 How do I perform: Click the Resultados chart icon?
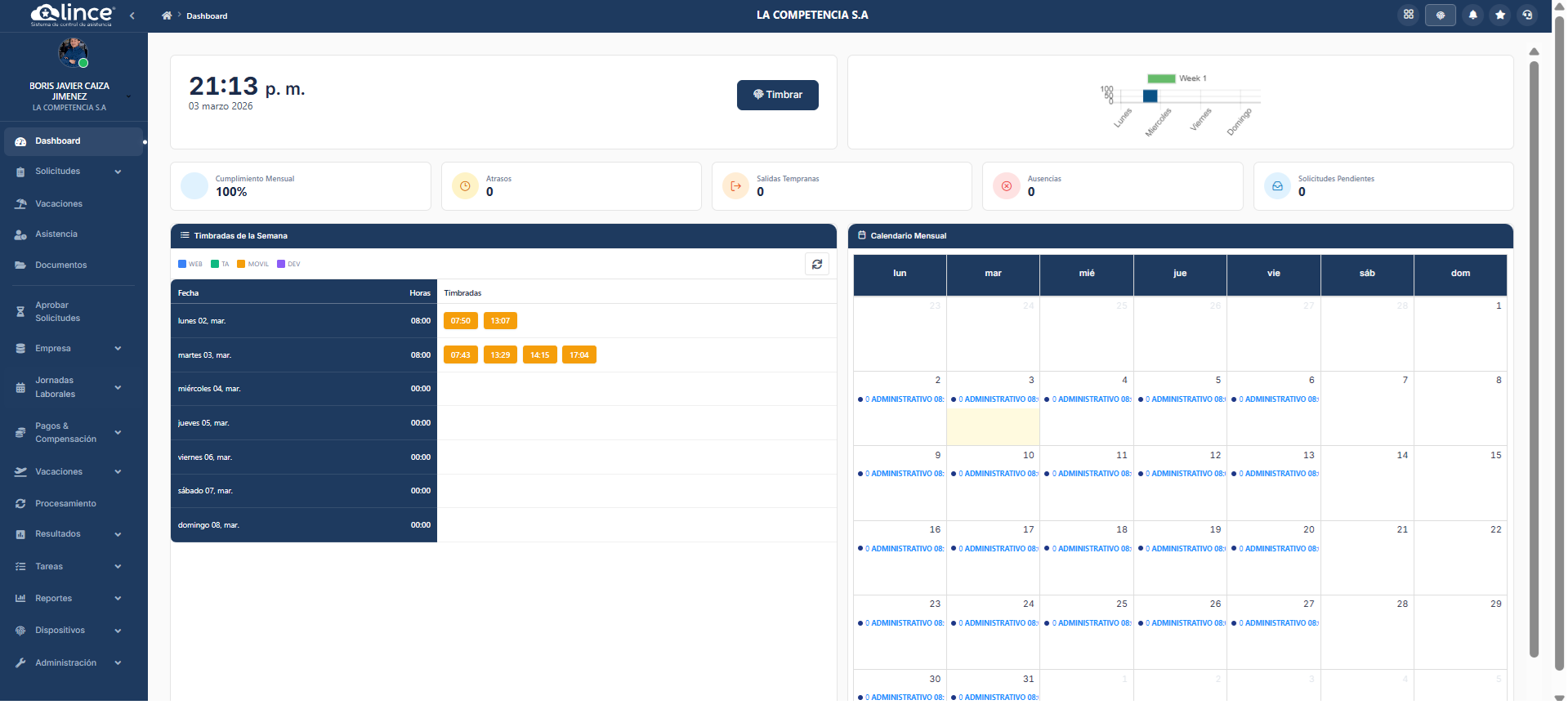pos(20,534)
